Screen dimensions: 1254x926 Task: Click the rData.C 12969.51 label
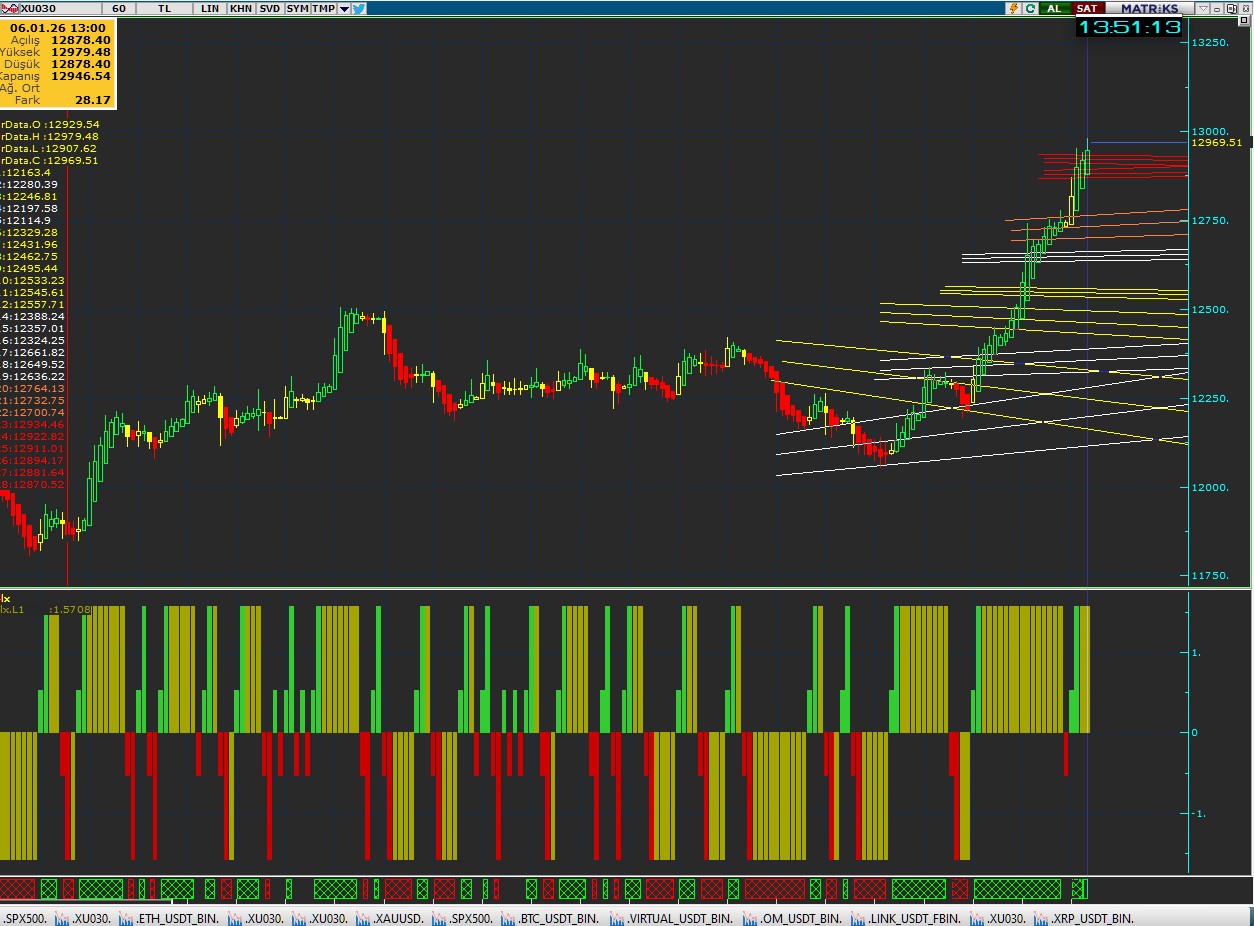(x=50, y=160)
